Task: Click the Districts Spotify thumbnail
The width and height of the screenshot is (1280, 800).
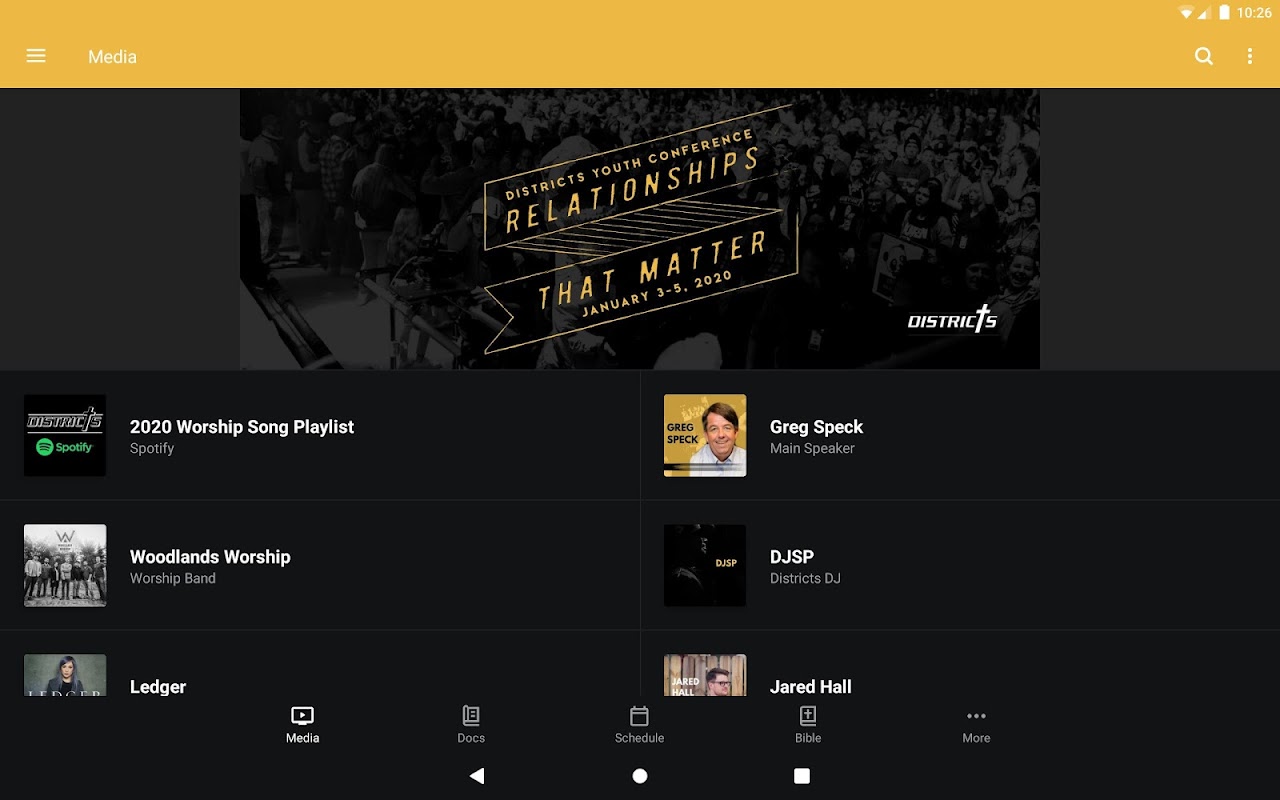Action: click(65, 435)
